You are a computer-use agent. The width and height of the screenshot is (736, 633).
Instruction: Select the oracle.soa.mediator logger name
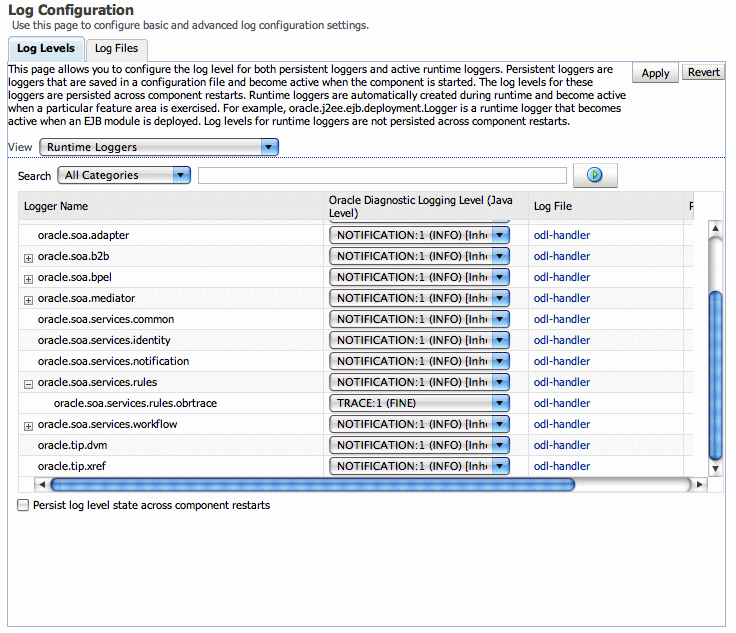[86, 298]
